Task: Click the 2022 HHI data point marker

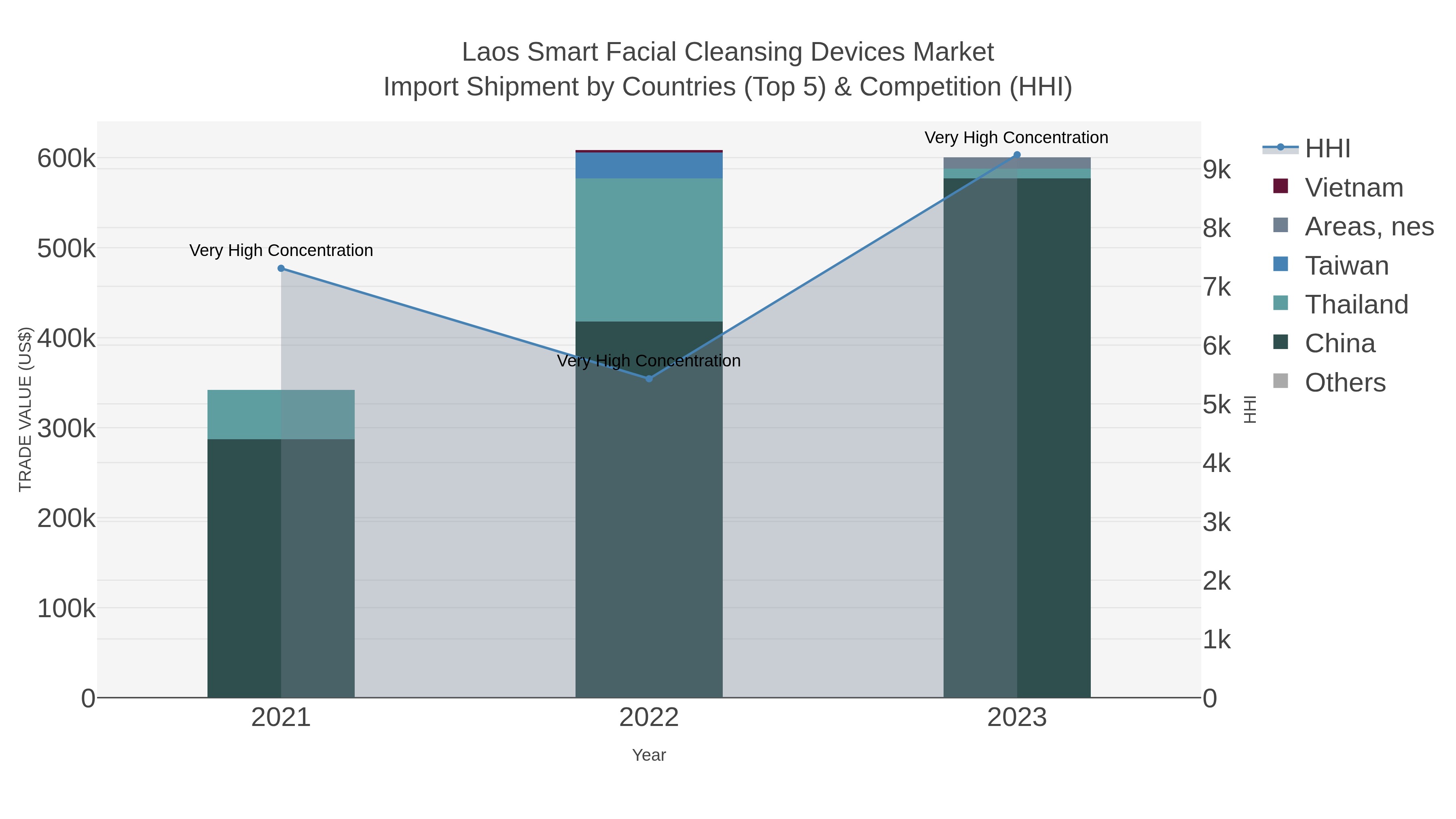Action: pyautogui.click(x=649, y=379)
